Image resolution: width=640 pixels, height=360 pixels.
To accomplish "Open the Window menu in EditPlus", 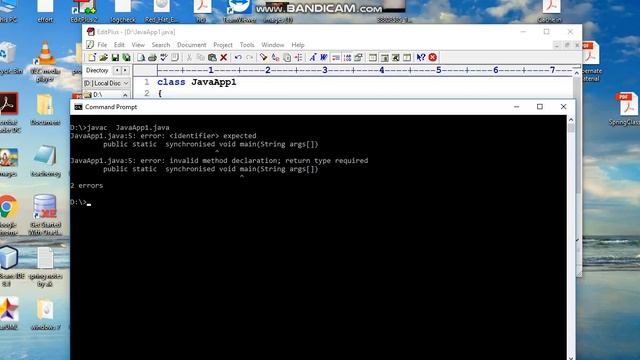I will click(x=273, y=45).
